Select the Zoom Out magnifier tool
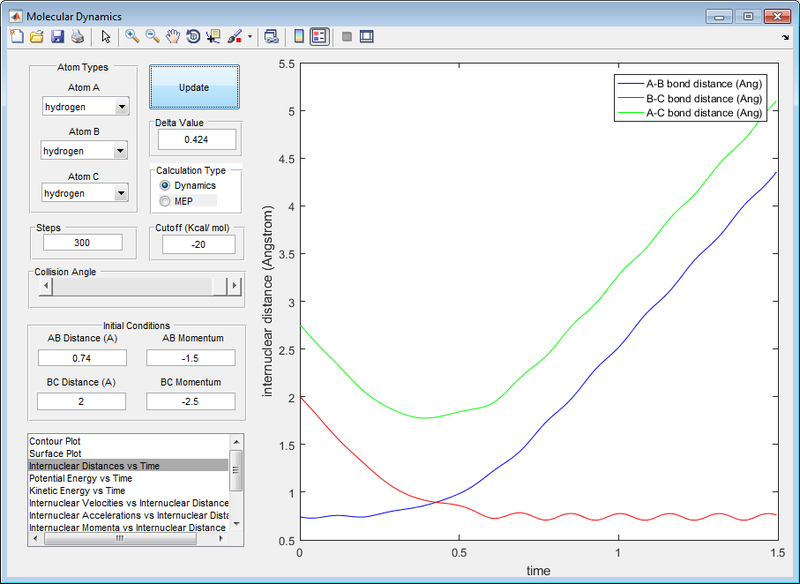Viewport: 800px width, 584px height. (152, 37)
